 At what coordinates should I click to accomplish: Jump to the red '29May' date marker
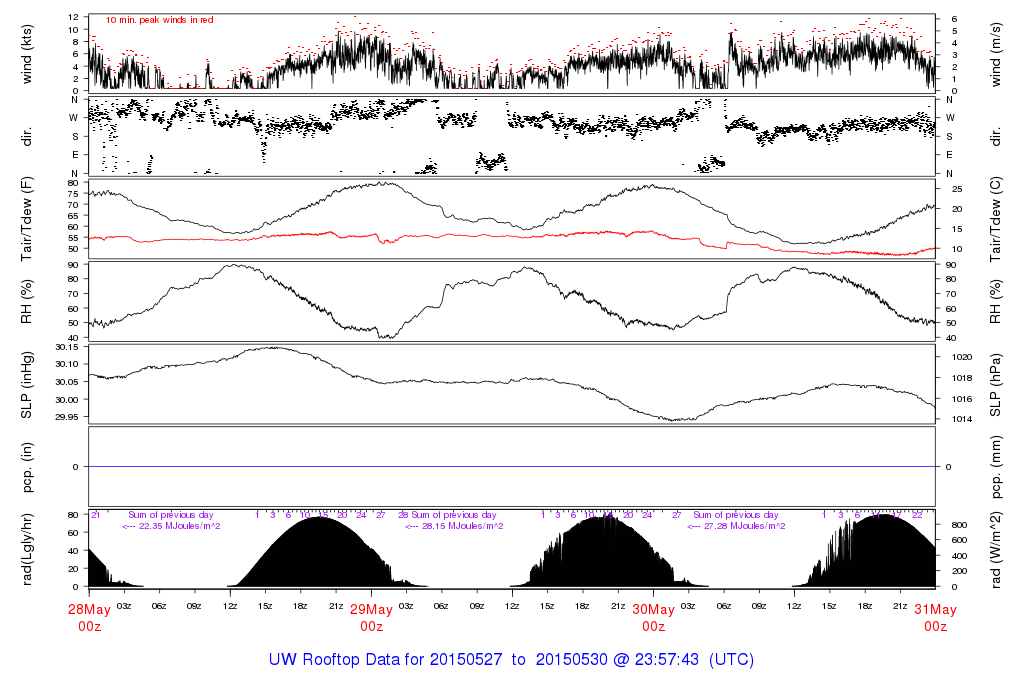pyautogui.click(x=371, y=610)
